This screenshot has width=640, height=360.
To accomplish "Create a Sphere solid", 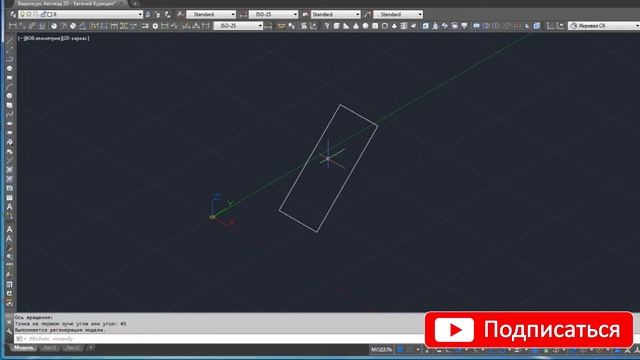I will click(x=365, y=26).
